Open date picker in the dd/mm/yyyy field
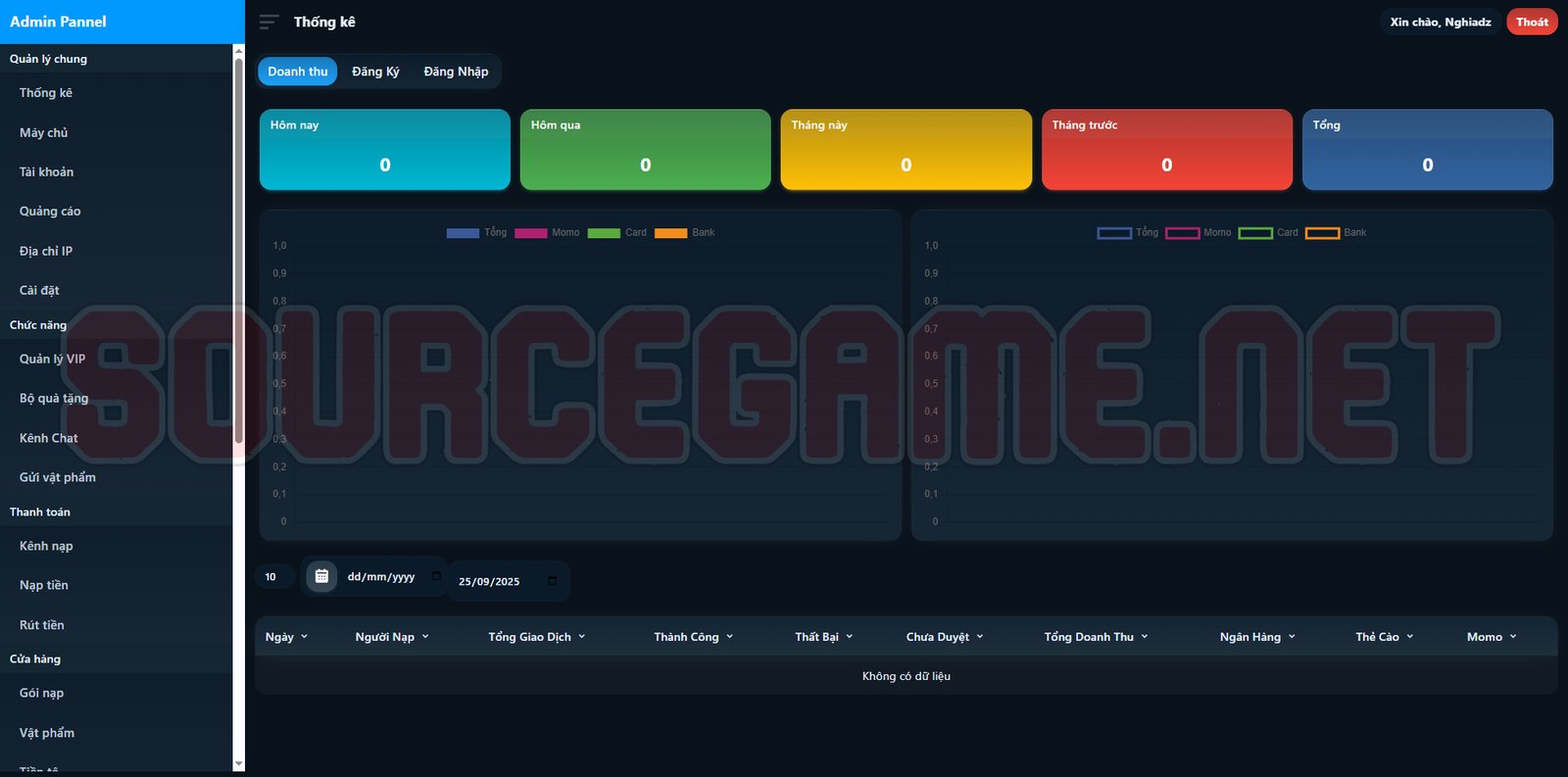1568x777 pixels. click(436, 576)
